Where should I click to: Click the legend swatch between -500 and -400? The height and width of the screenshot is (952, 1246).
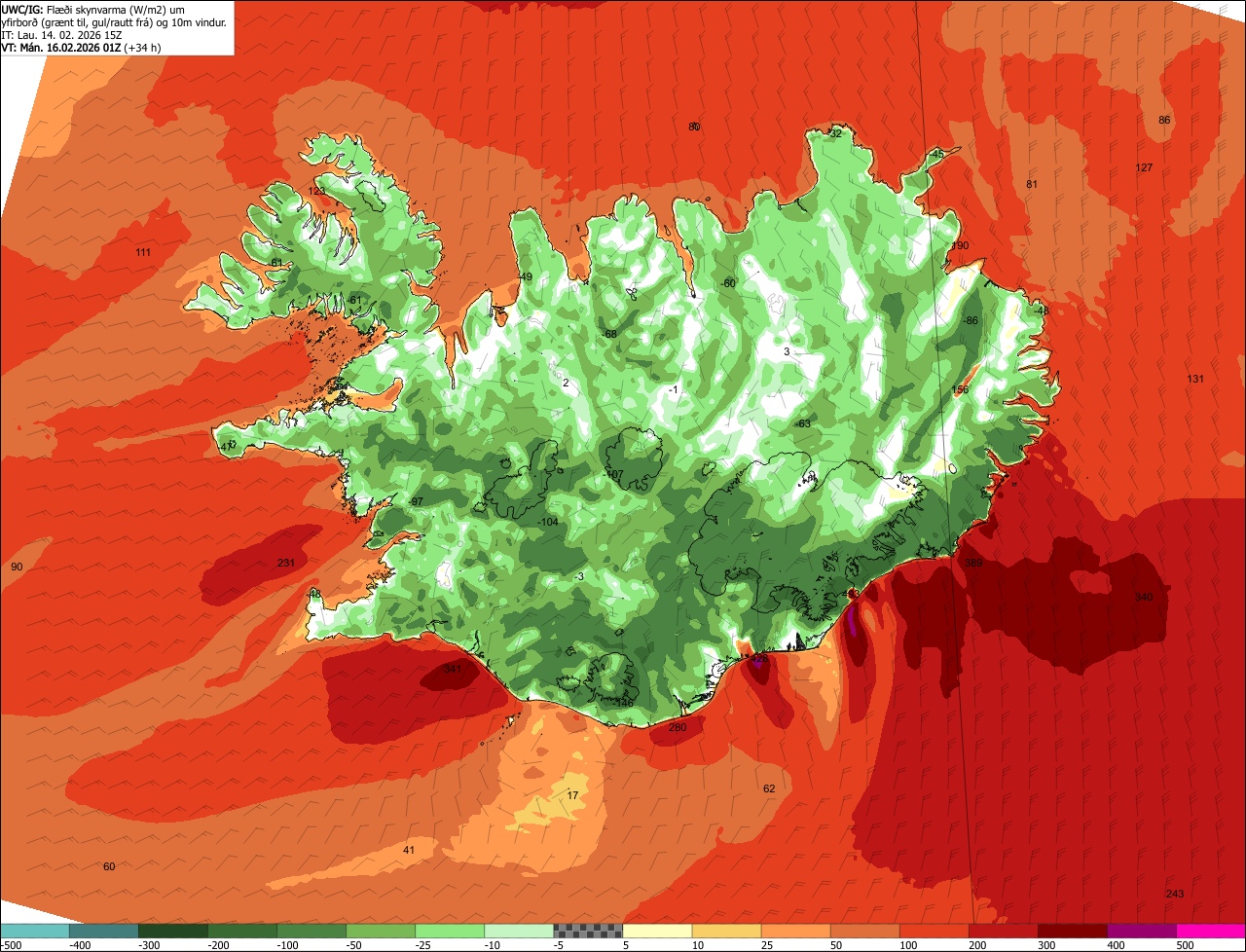click(x=35, y=931)
